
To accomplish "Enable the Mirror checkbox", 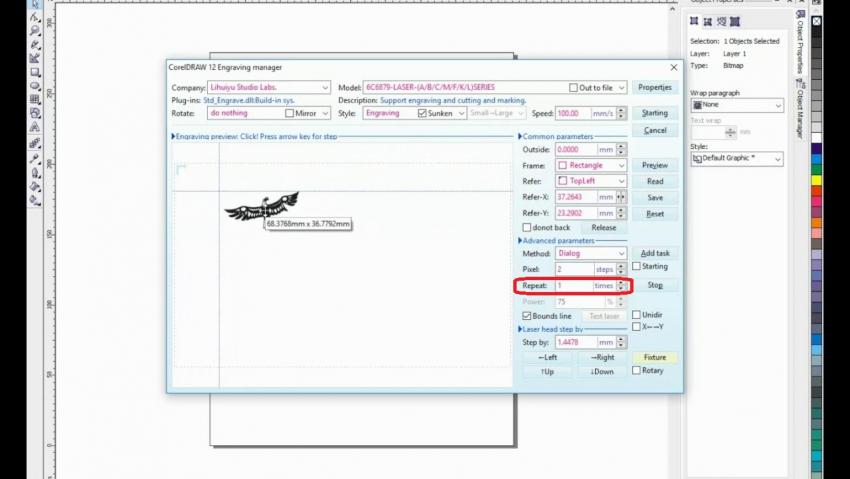I will (290, 114).
